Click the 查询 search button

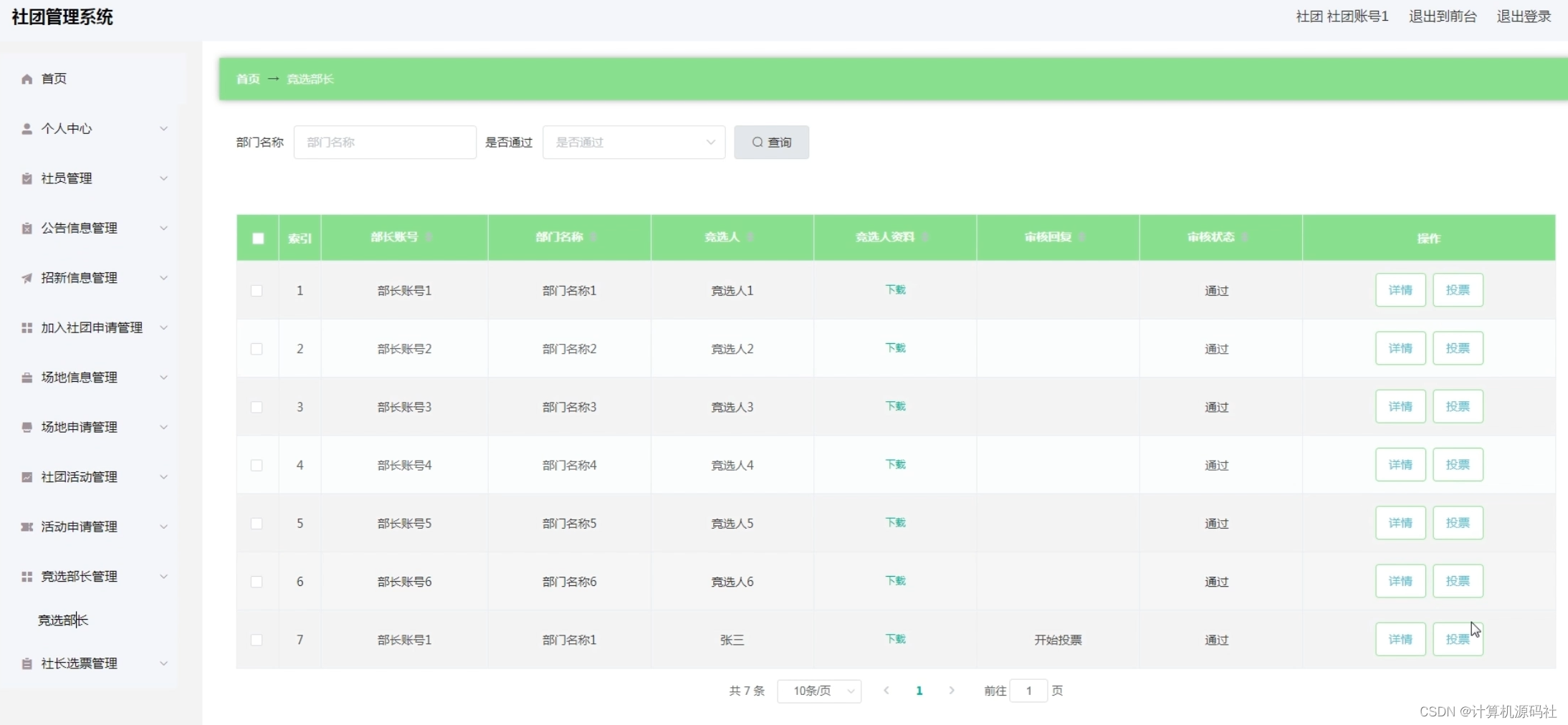click(772, 143)
